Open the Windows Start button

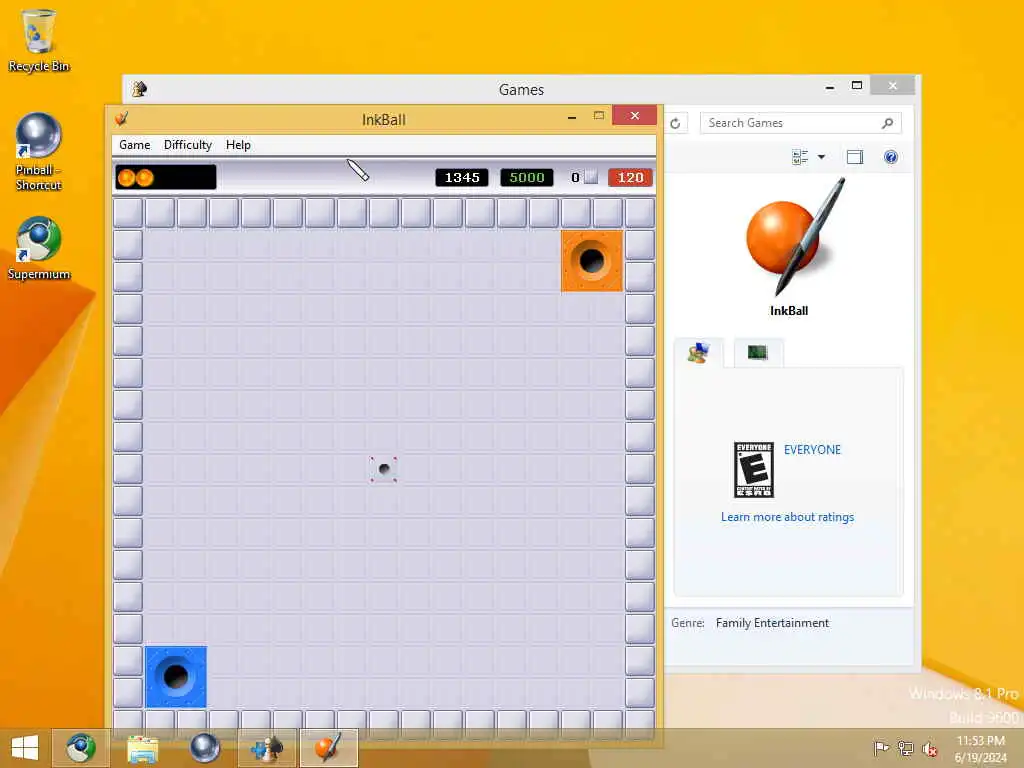coord(25,748)
